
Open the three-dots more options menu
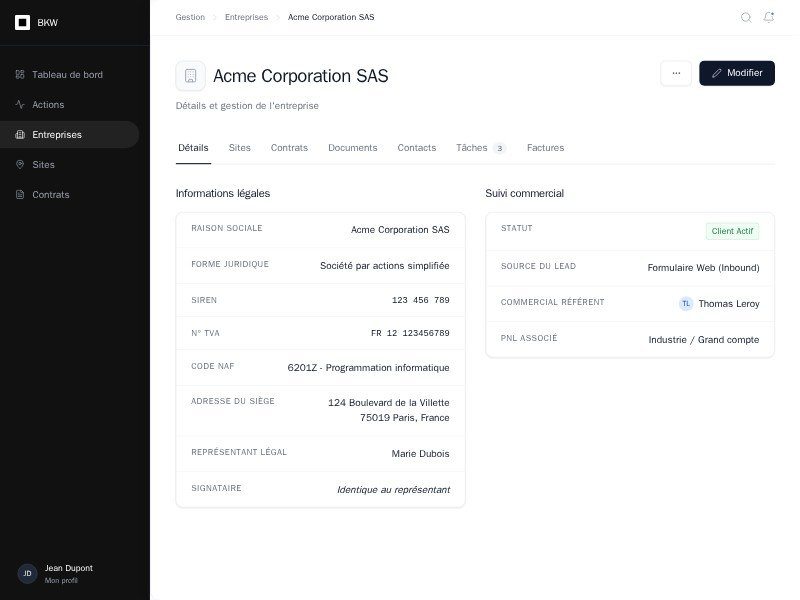tap(676, 73)
